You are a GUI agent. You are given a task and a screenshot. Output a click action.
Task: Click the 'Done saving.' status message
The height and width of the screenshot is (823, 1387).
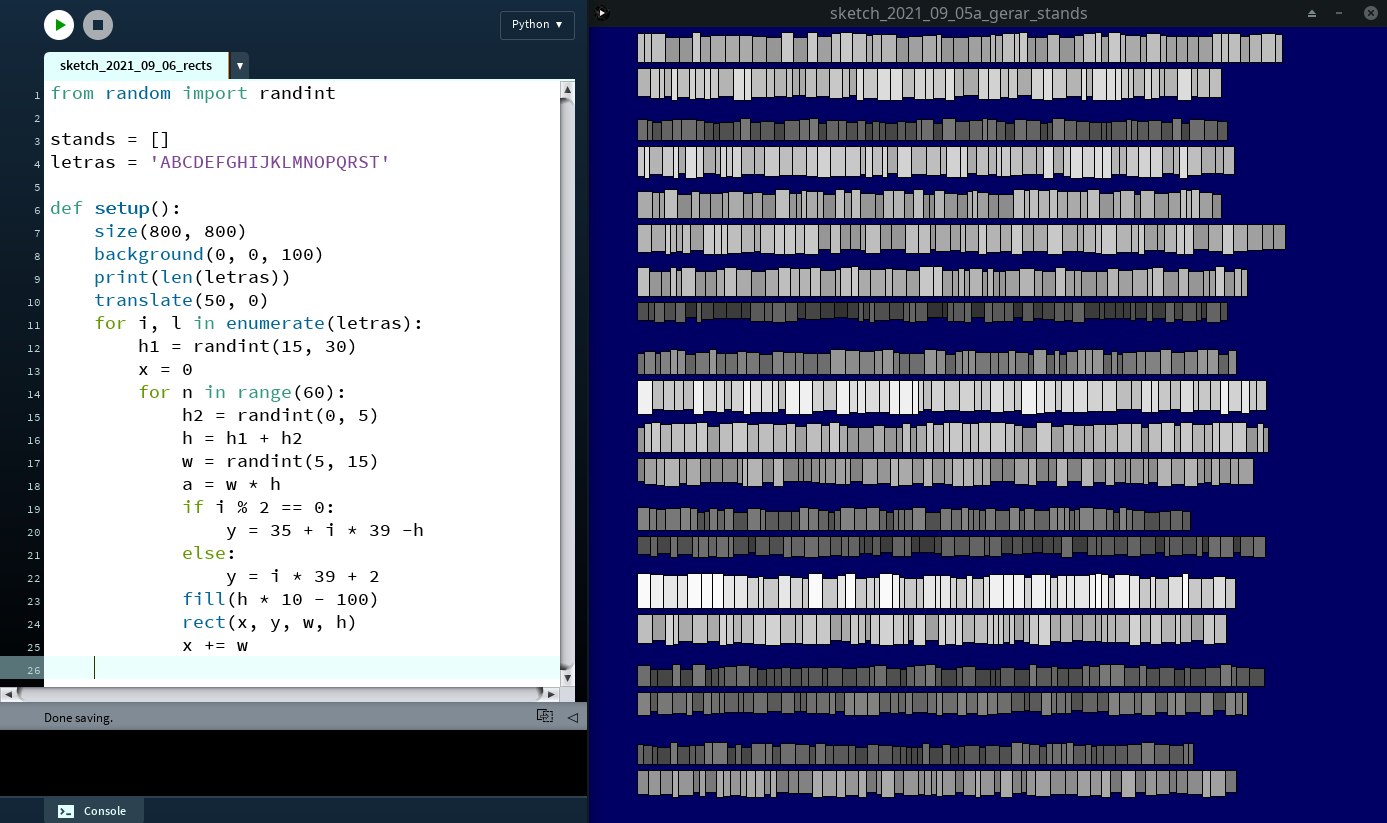(x=78, y=717)
